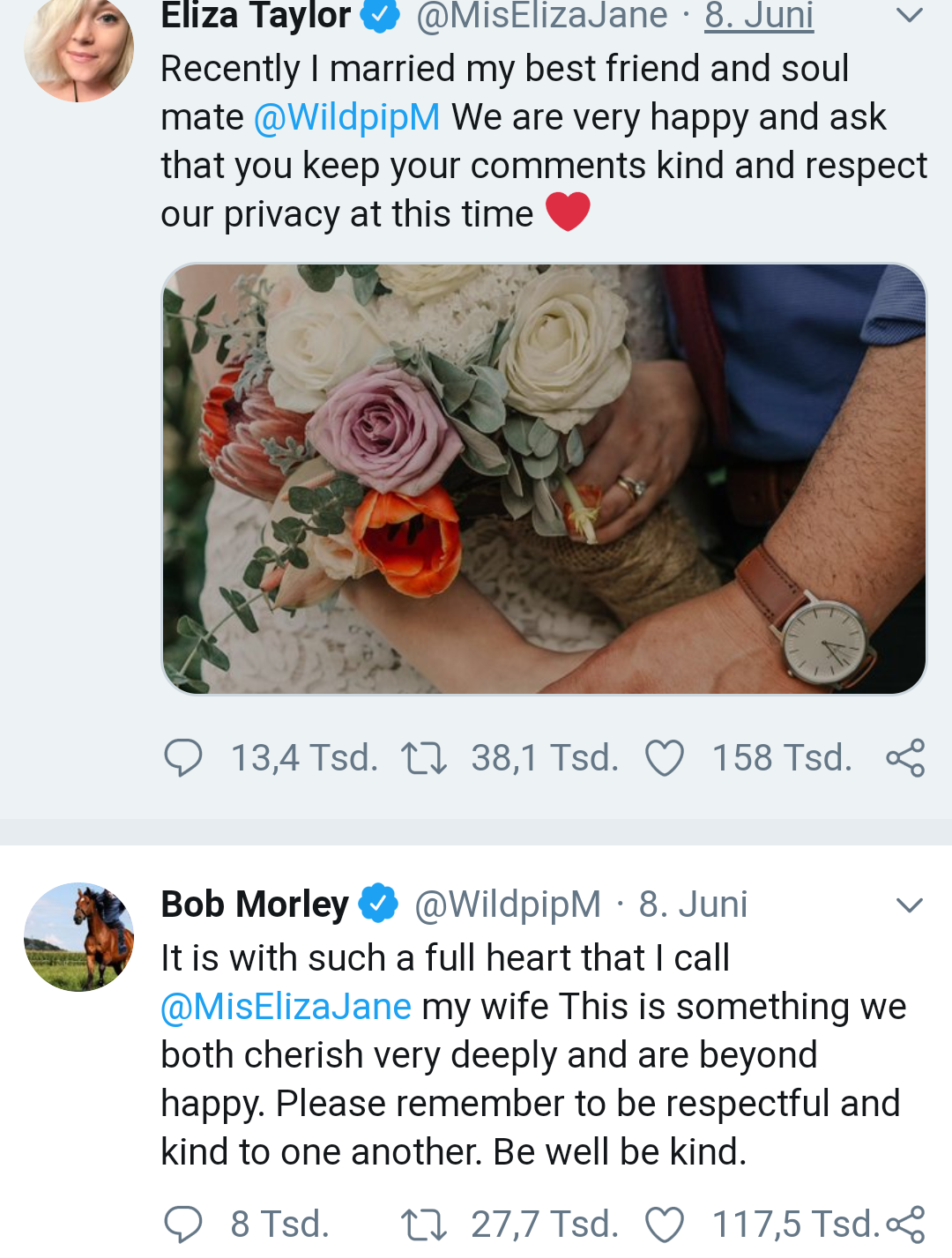952x1258 pixels.
Task: Click the underlined 8. Juni date link
Action: [759, 16]
